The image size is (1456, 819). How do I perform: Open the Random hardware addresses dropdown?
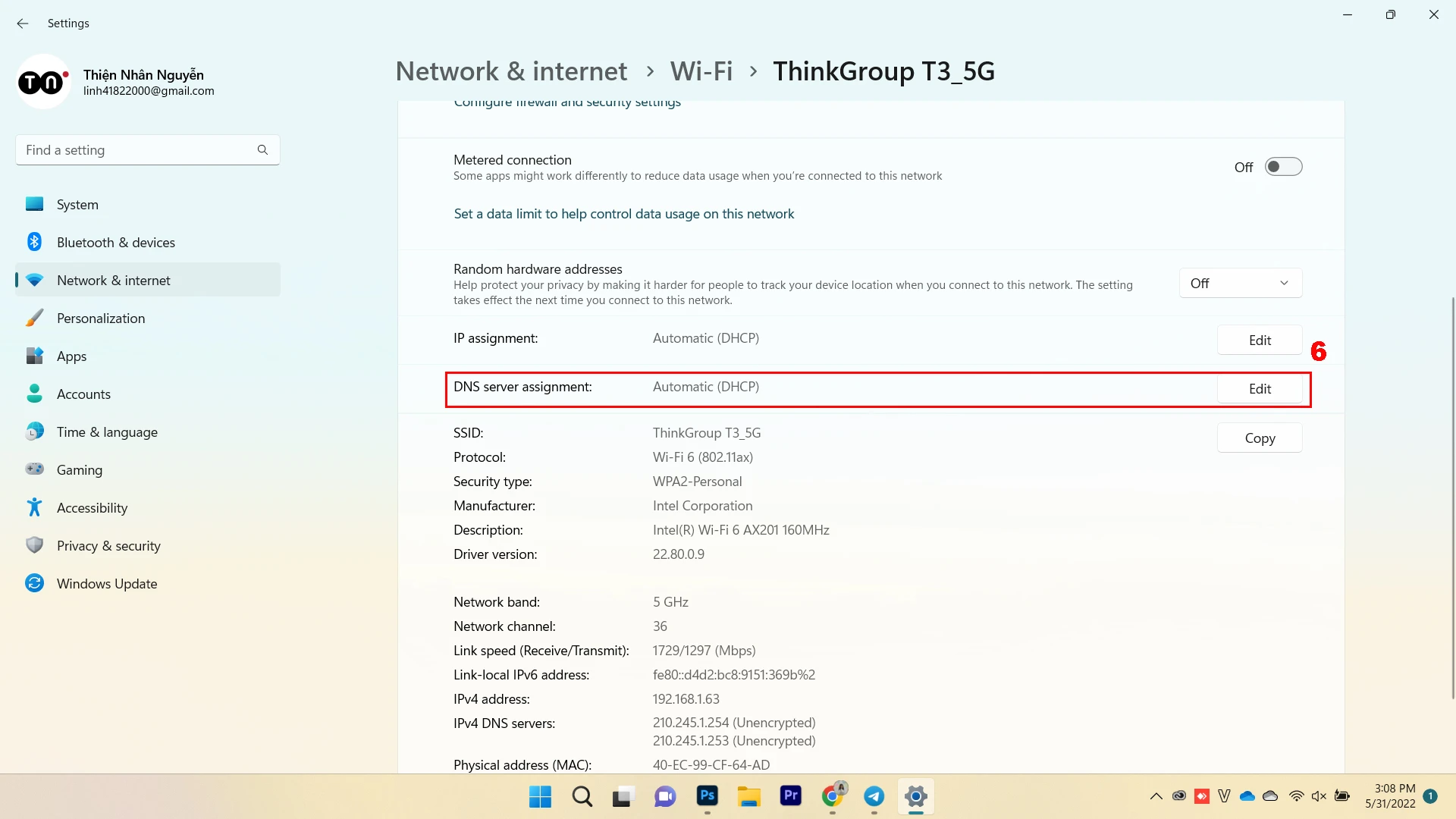click(x=1241, y=283)
